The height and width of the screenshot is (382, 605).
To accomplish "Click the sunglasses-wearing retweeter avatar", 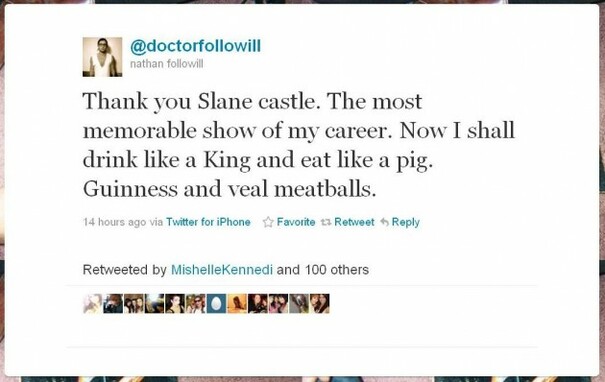I will pyautogui.click(x=196, y=303).
